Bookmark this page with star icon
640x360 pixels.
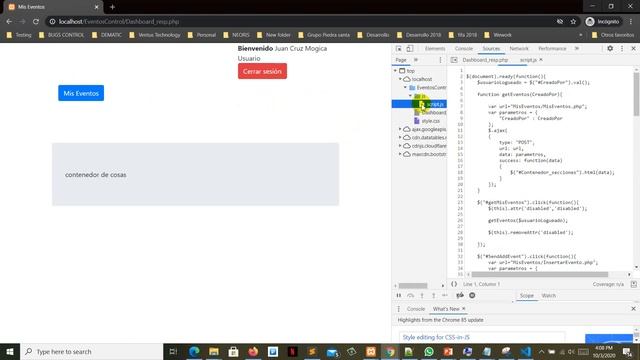[573, 22]
